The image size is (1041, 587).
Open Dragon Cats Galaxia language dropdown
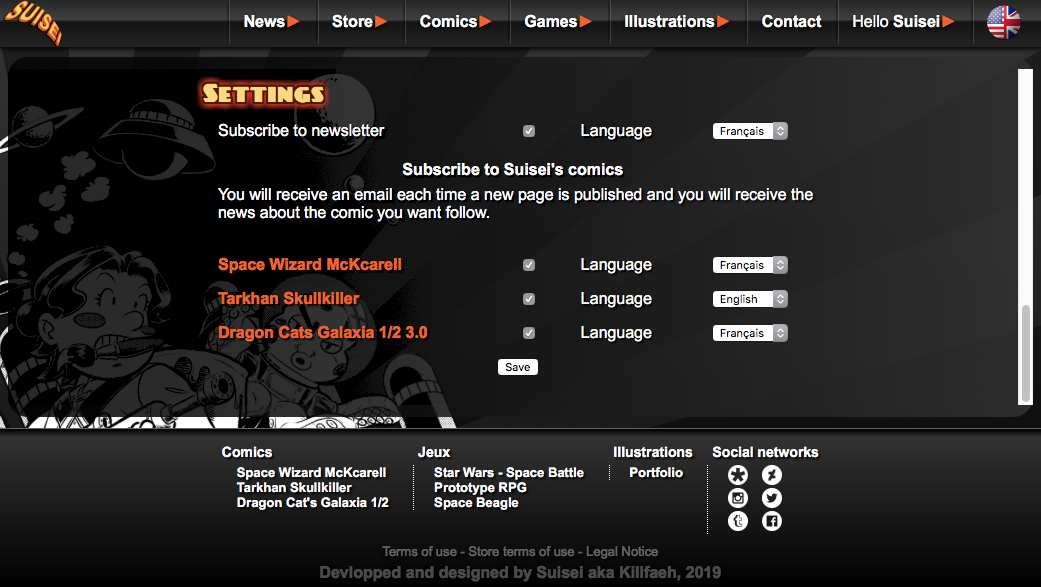pyautogui.click(x=750, y=333)
